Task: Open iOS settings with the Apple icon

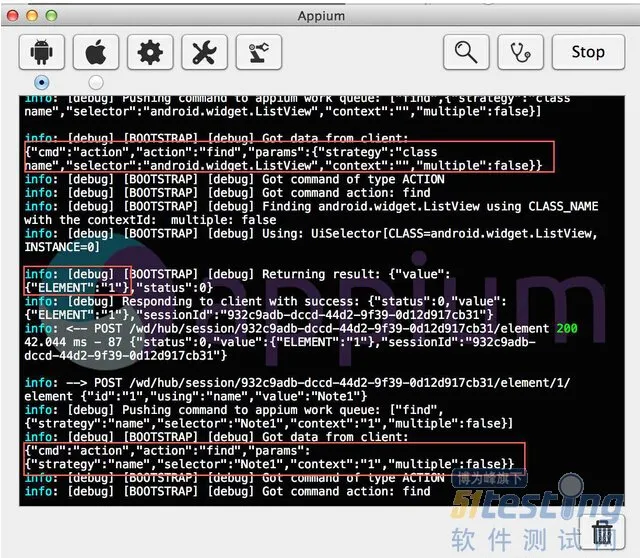Action: (x=96, y=52)
